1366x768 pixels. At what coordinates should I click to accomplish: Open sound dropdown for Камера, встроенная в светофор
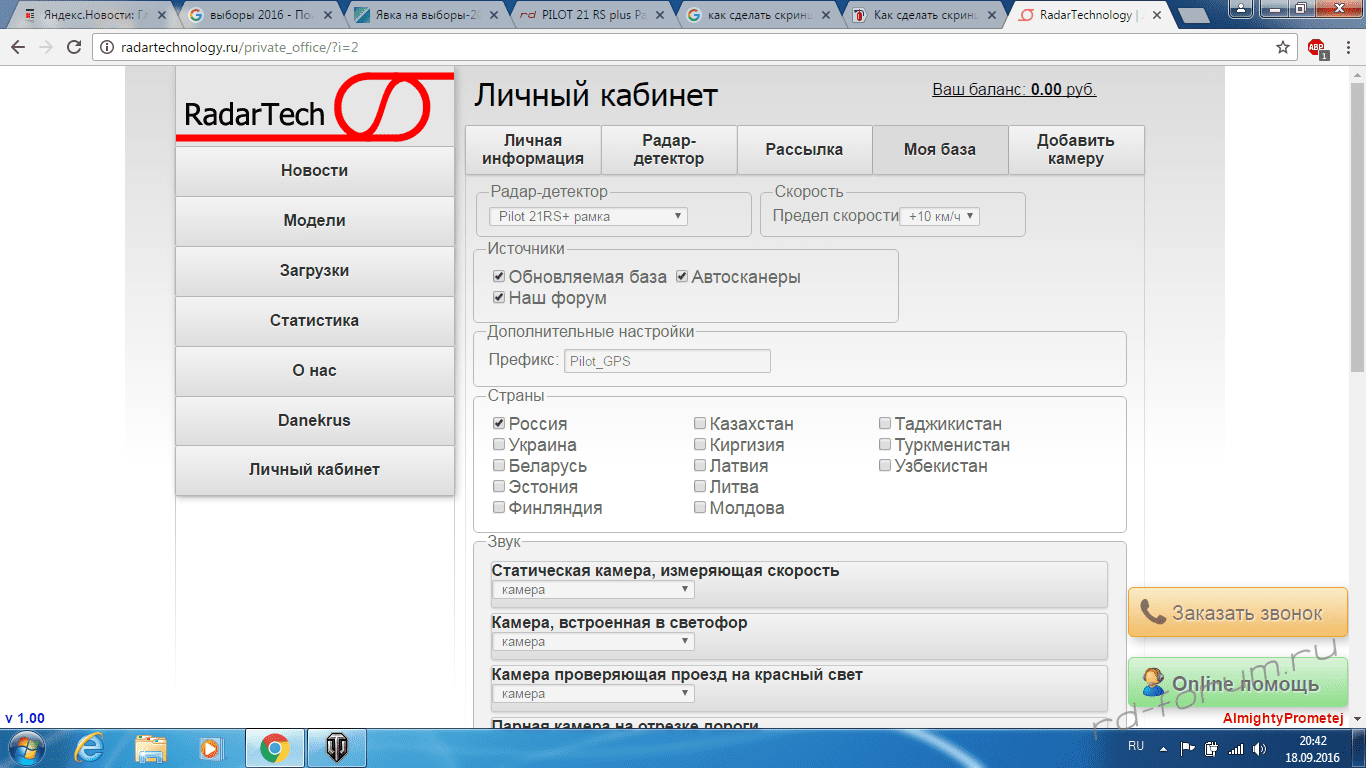click(x=593, y=642)
